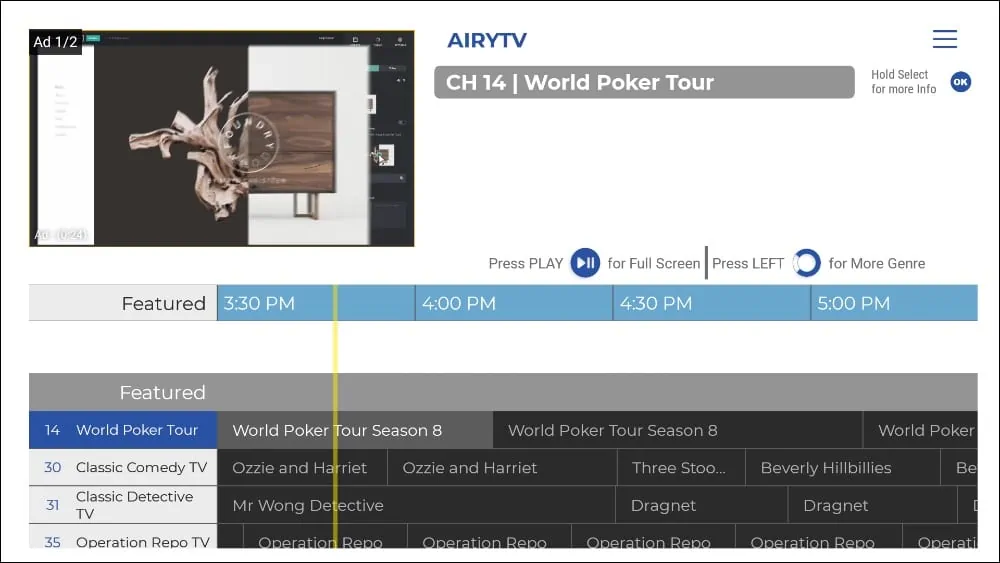Click the for Full Screen label

(654, 263)
